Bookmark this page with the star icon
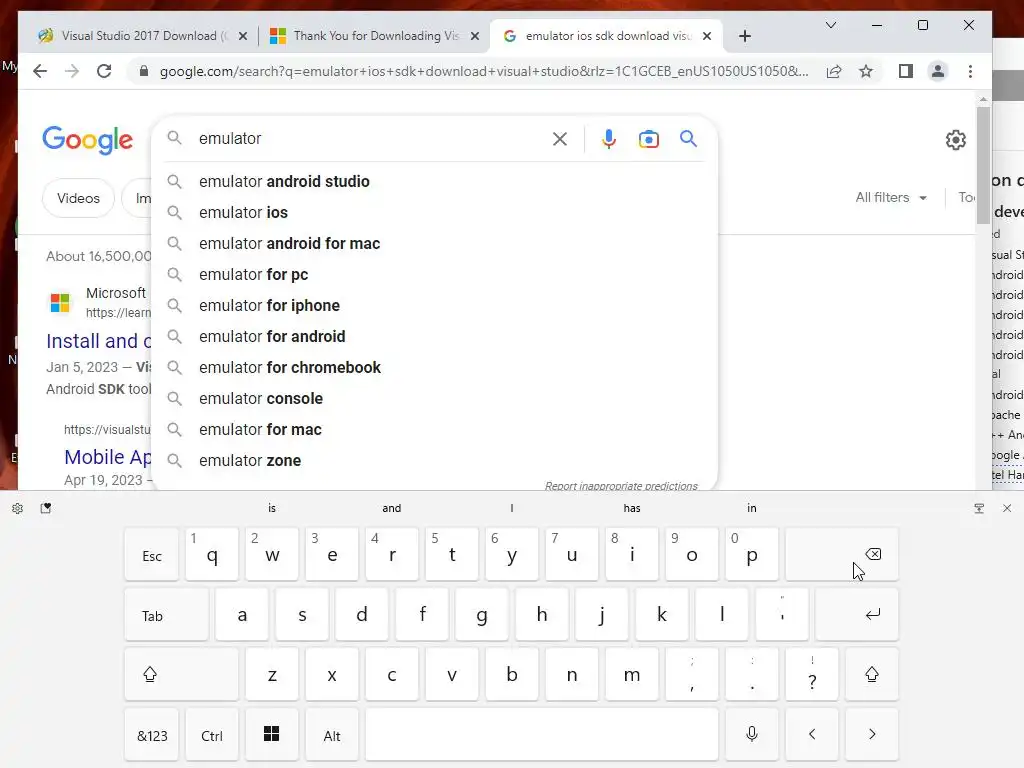 [x=866, y=71]
